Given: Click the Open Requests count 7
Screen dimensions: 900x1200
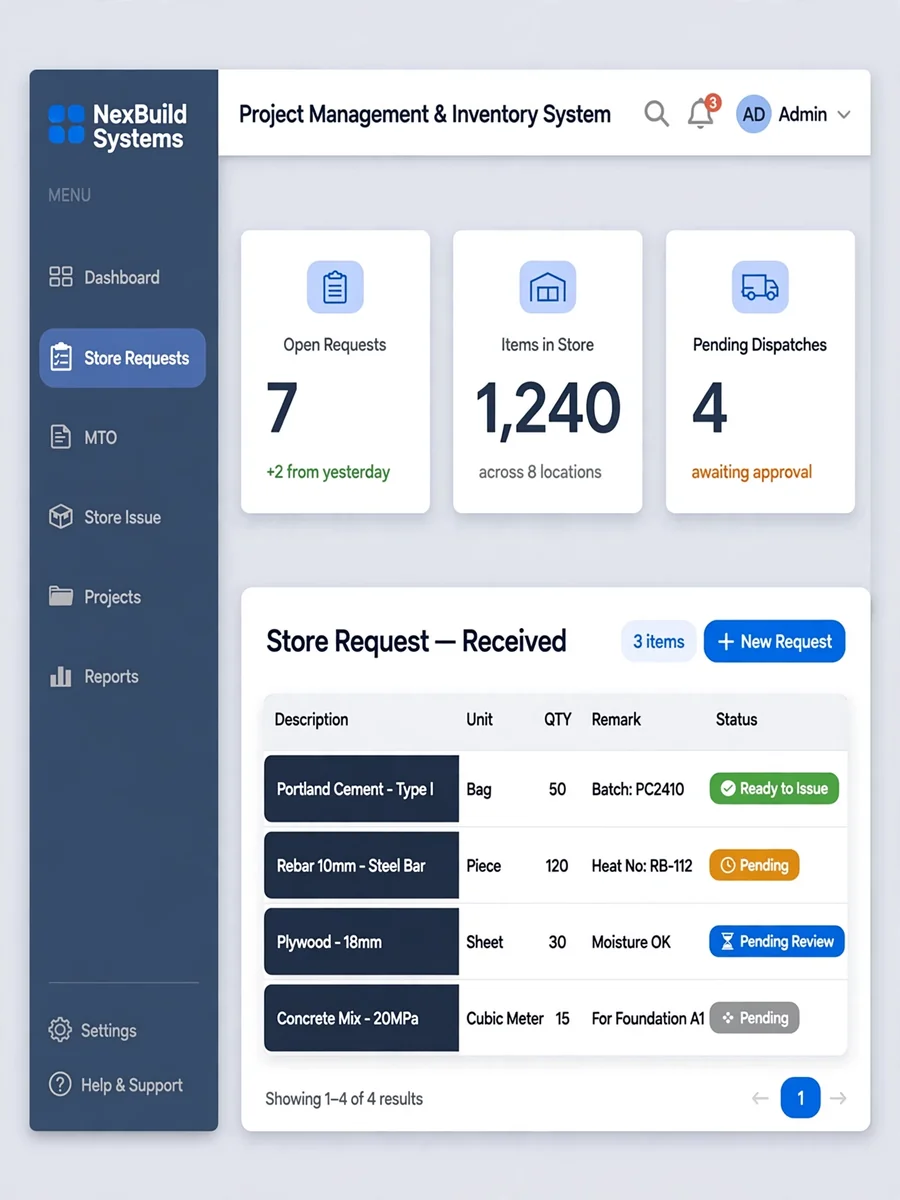Looking at the screenshot, I should pos(282,408).
